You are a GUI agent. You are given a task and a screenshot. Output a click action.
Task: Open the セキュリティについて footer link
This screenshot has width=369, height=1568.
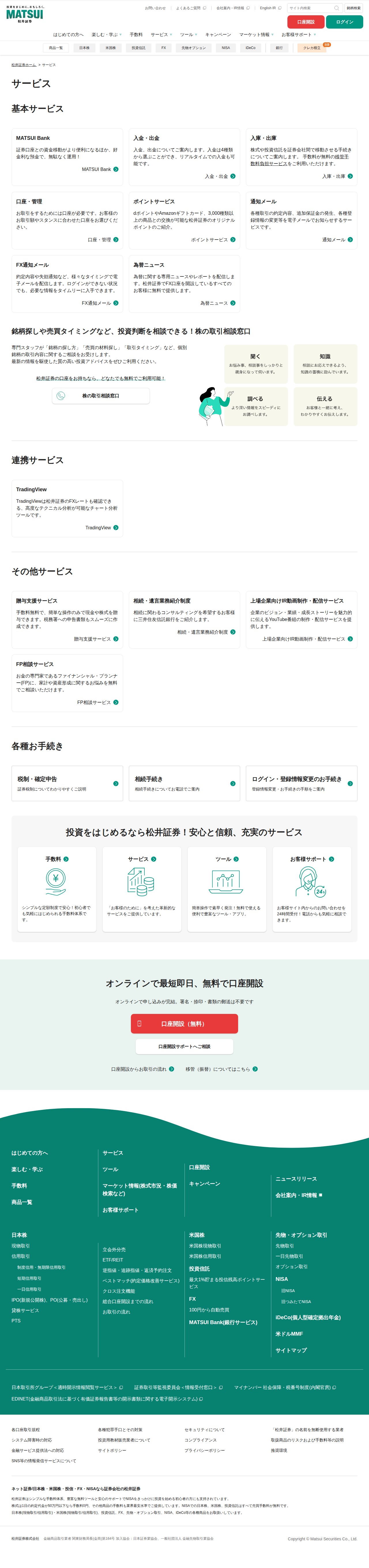coord(205,1430)
